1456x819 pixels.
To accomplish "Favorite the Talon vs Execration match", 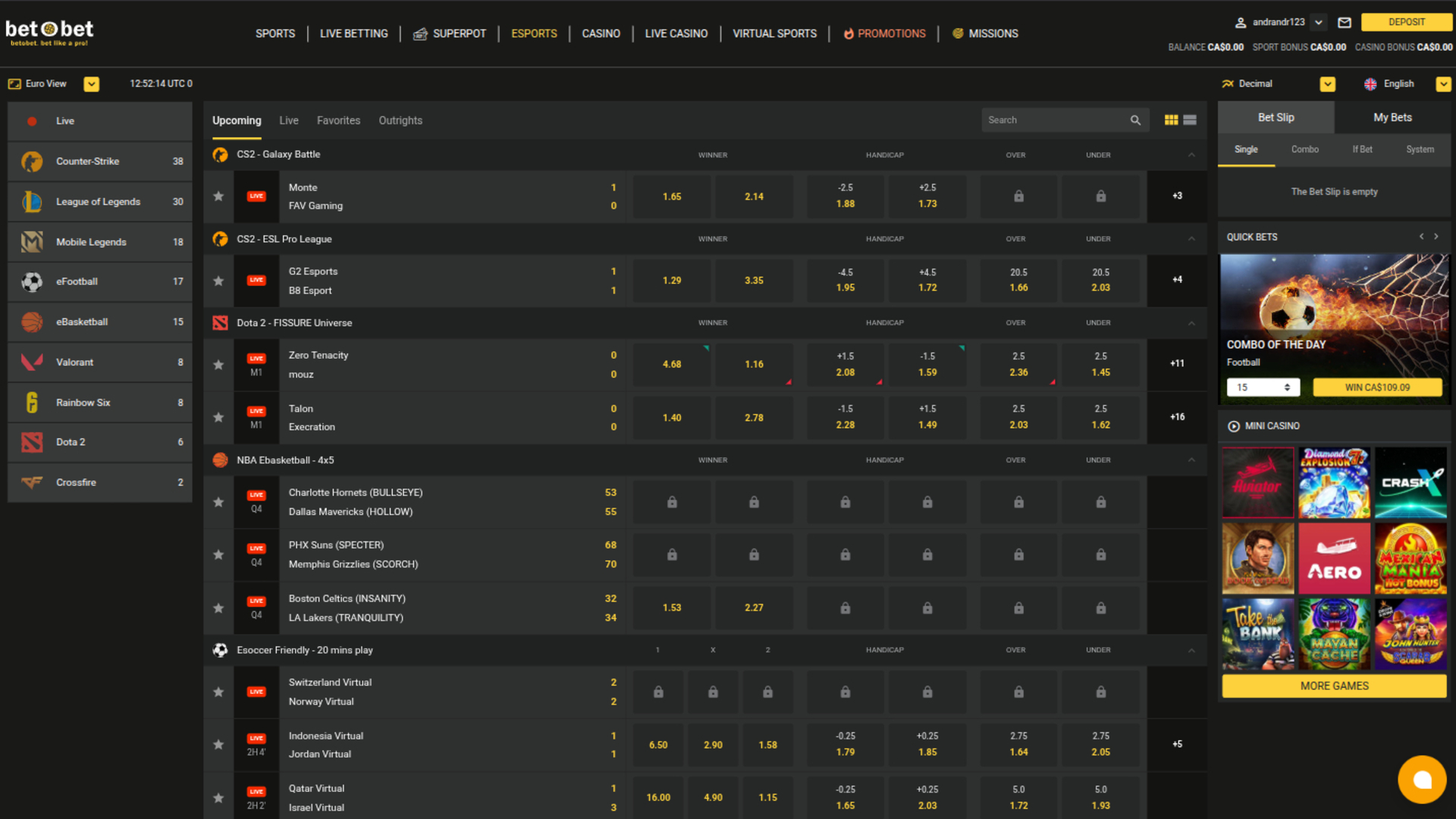I will click(218, 417).
